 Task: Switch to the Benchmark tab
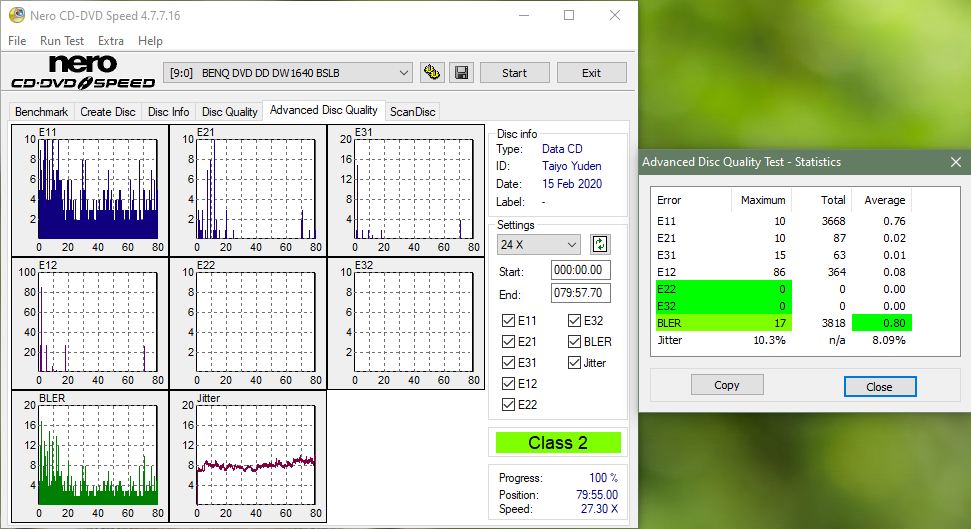pyautogui.click(x=41, y=112)
